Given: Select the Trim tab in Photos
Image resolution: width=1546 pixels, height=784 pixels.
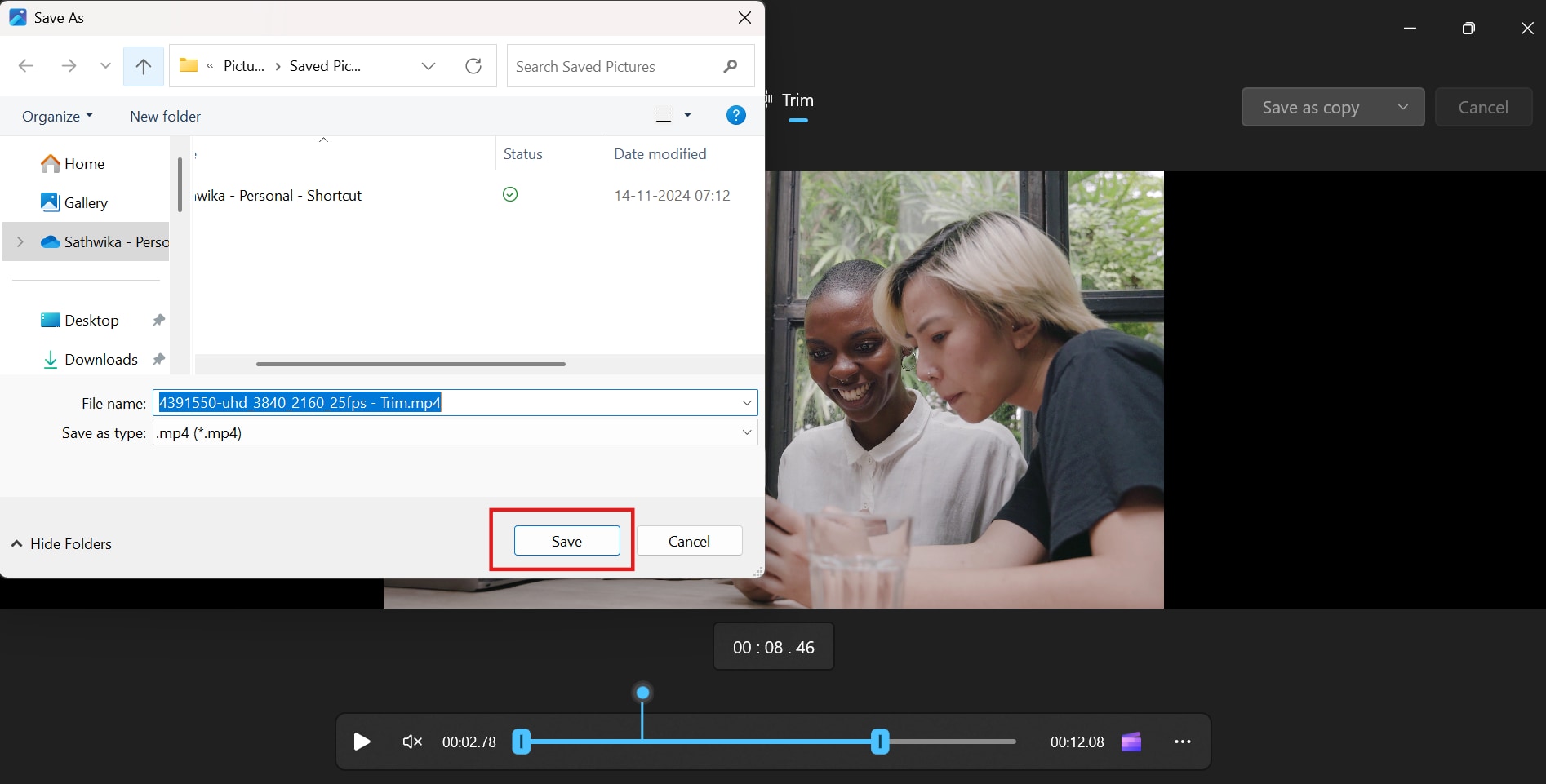Looking at the screenshot, I should coord(797,100).
